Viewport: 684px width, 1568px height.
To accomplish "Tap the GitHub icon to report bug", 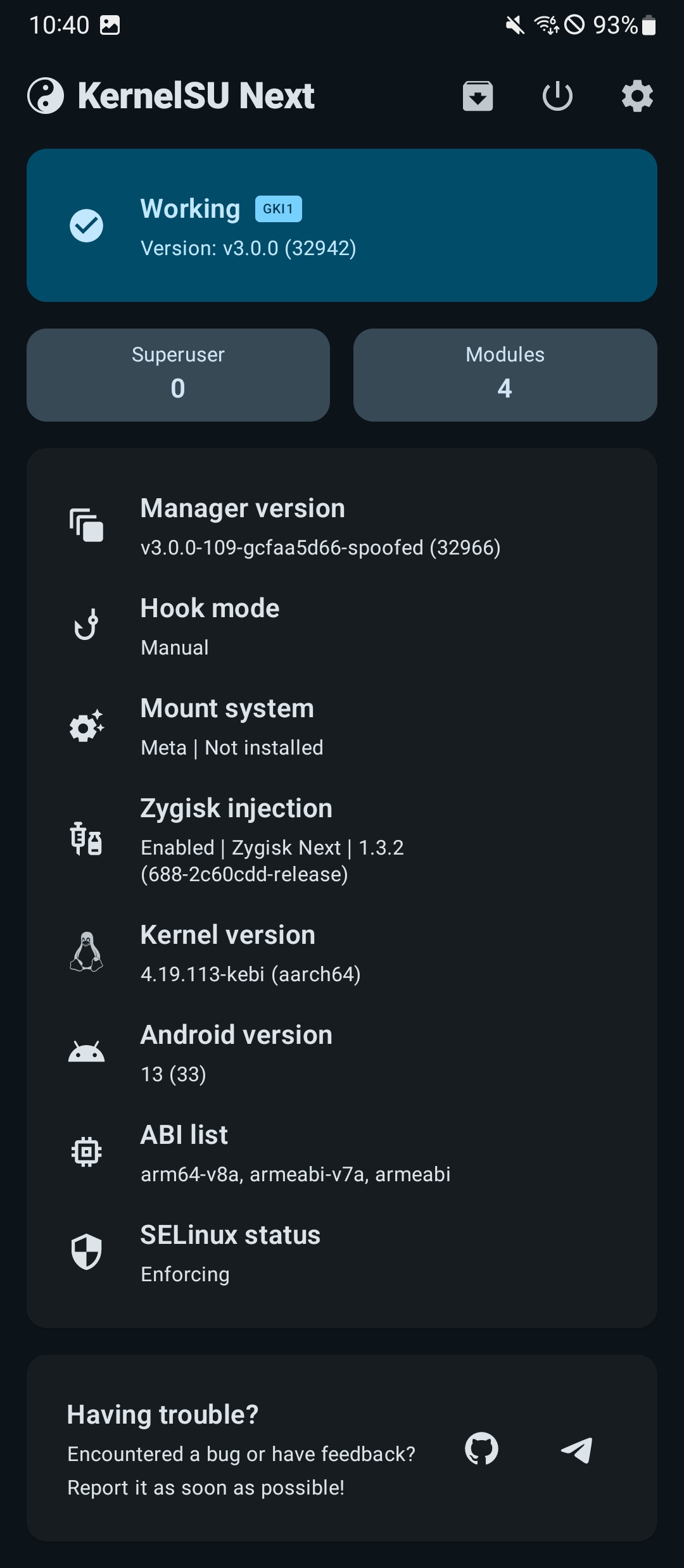I will 481,1448.
